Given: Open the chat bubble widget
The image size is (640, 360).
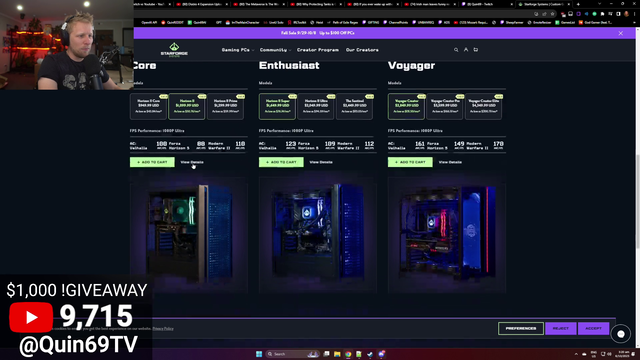Looking at the screenshot, I should [621, 334].
